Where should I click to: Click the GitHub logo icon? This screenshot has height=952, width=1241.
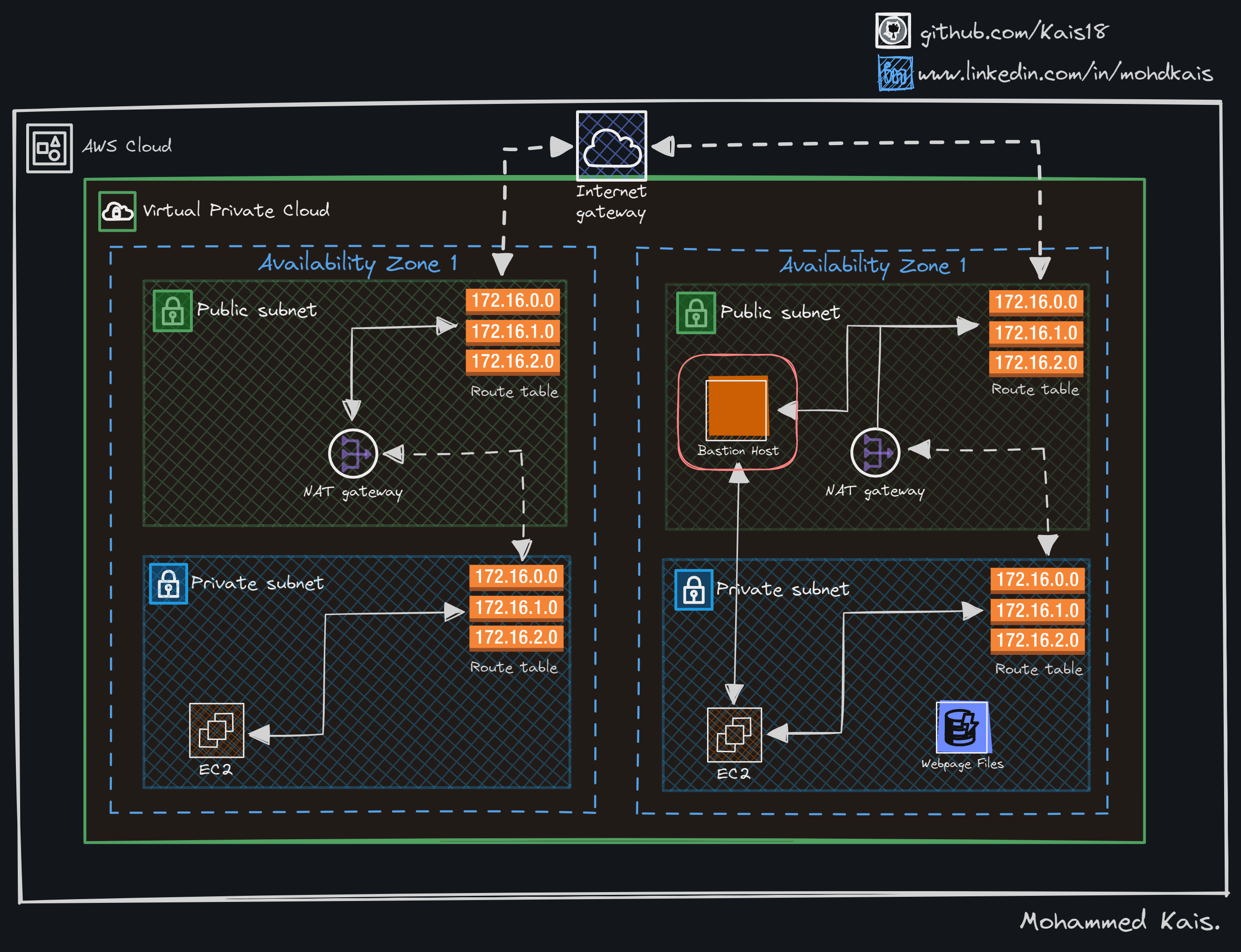(893, 30)
